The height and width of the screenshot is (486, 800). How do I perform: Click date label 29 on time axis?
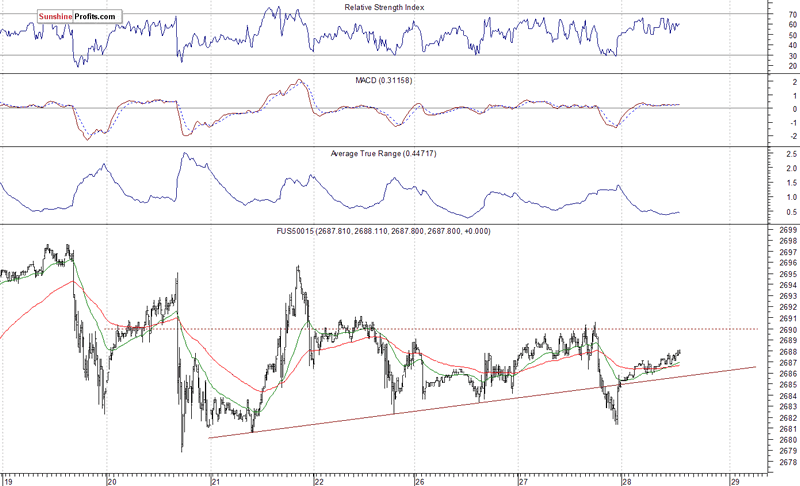[735, 481]
